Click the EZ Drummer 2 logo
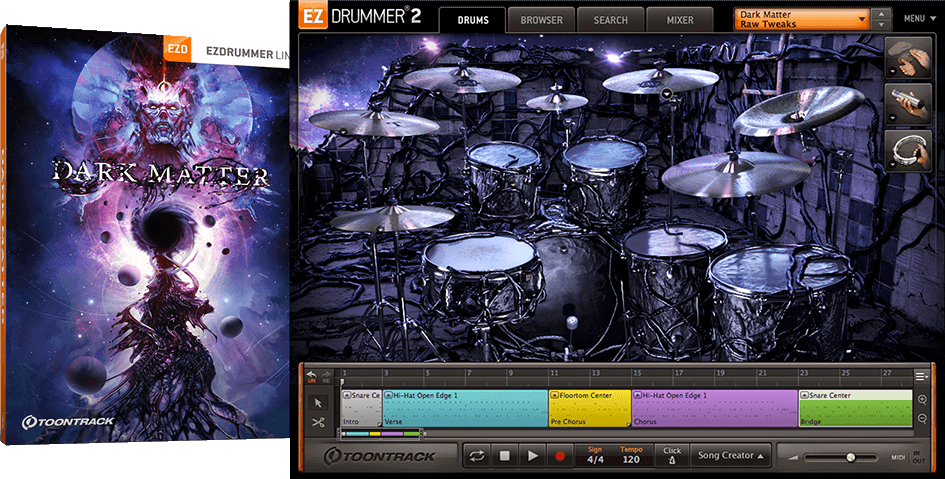Screen dimensions: 945x479 [360, 16]
